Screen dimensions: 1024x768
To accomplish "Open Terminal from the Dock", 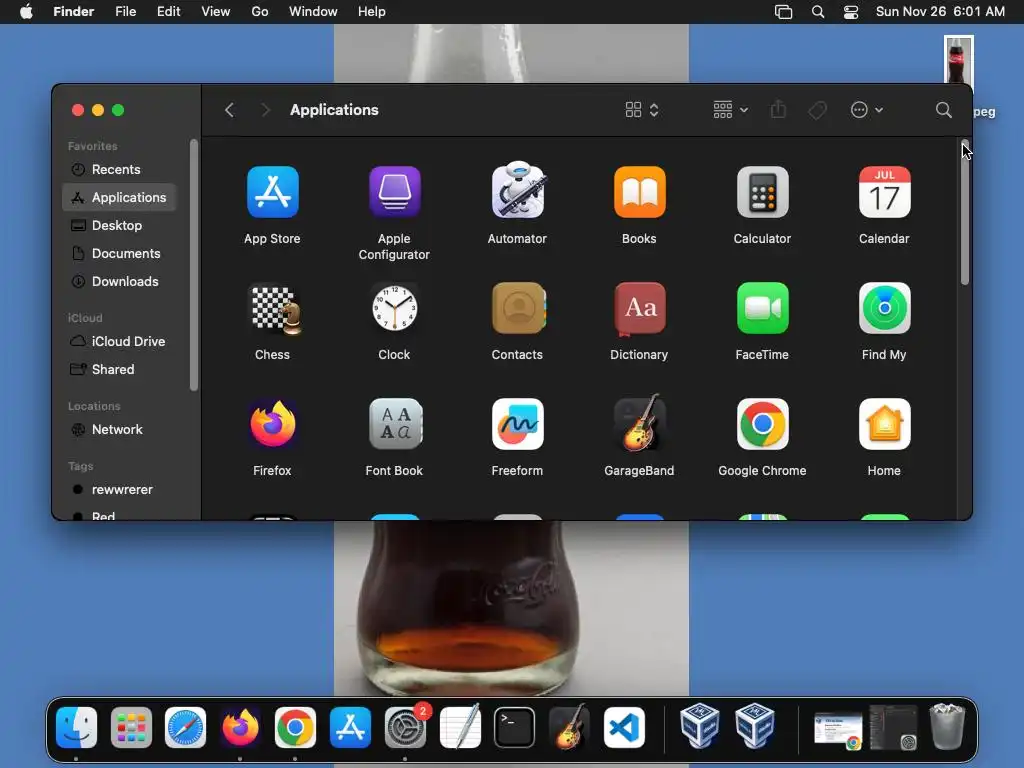I will [515, 727].
